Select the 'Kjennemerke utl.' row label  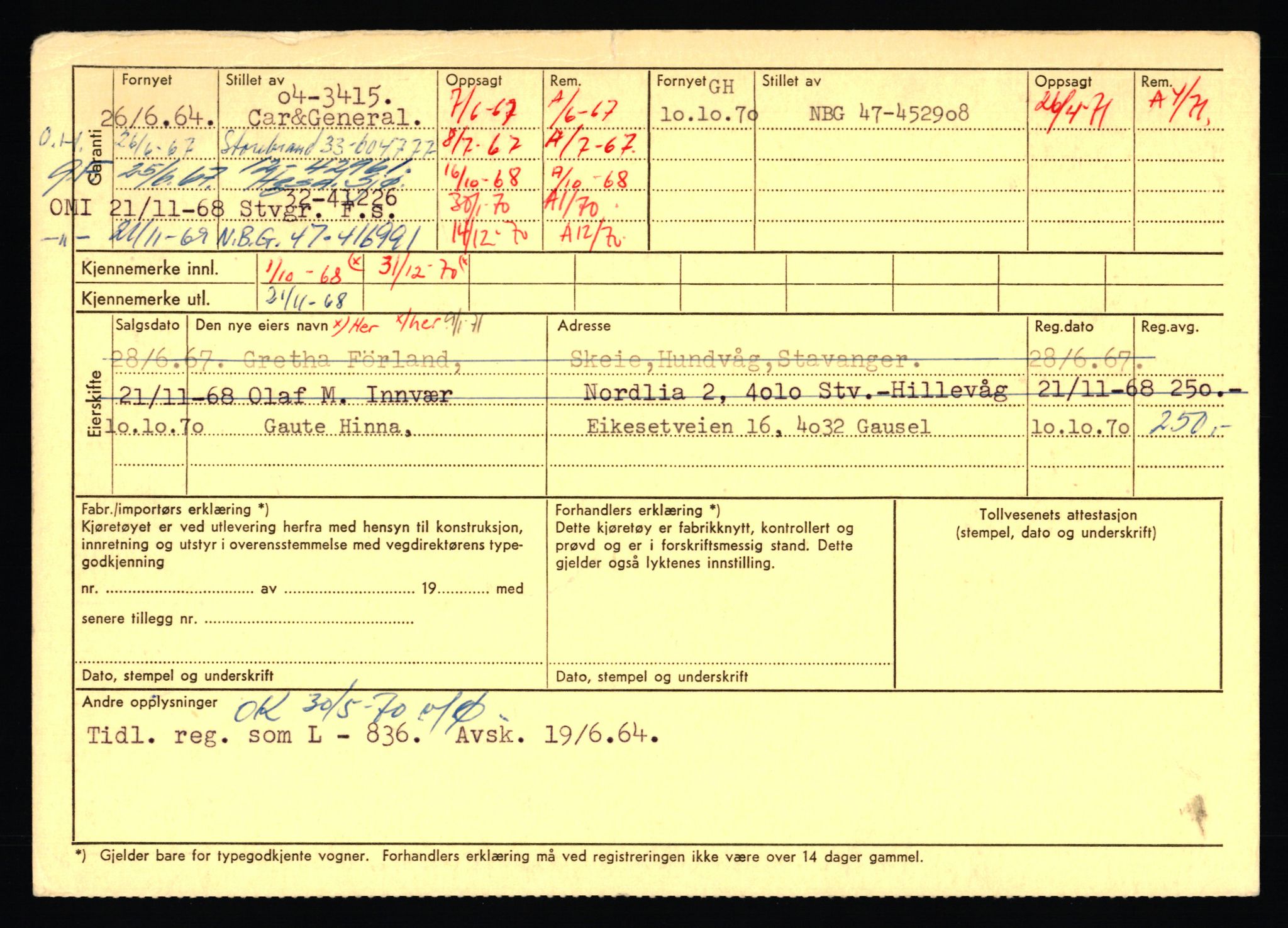pyautogui.click(x=145, y=299)
